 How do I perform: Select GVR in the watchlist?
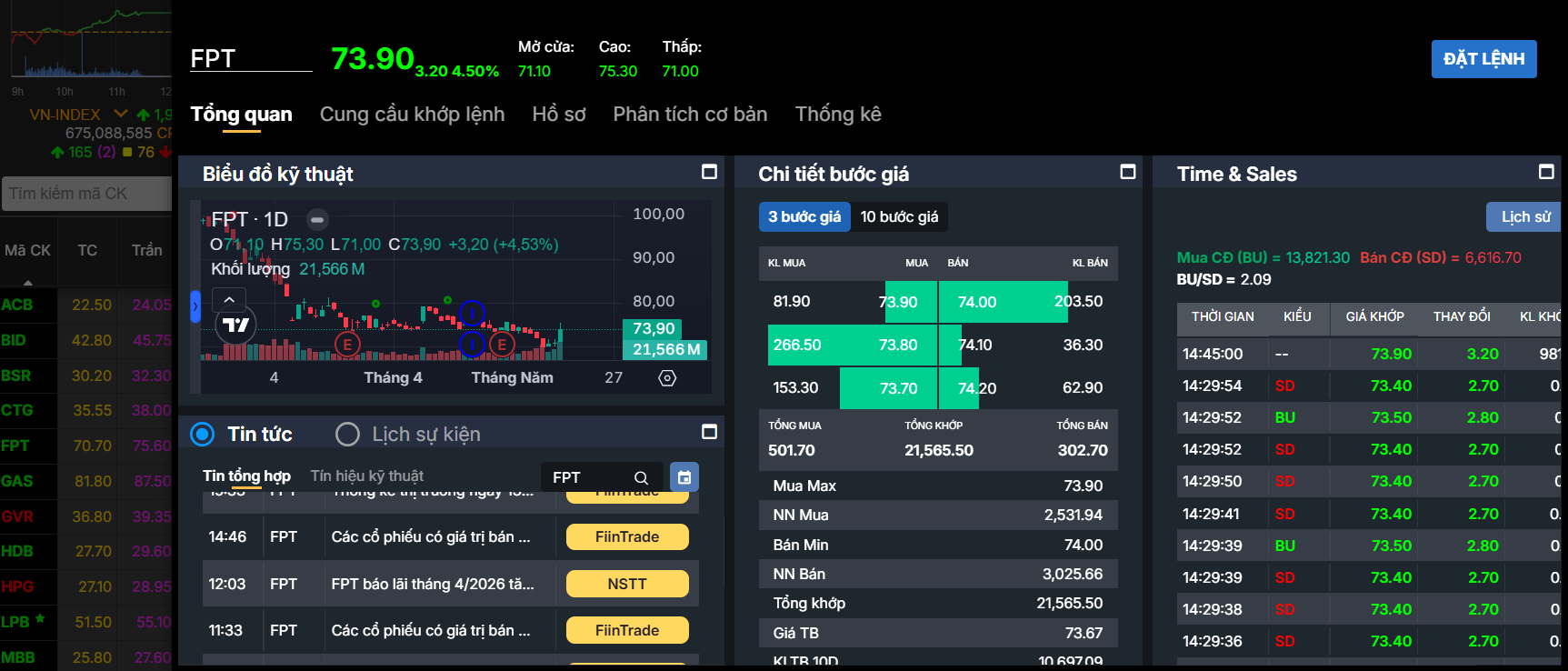point(17,516)
